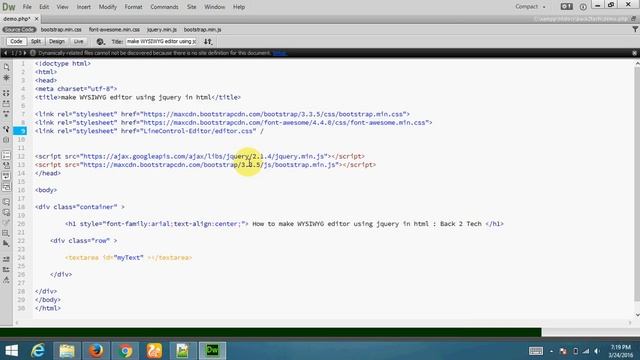Select the demo.php document tab

click(x=16, y=19)
